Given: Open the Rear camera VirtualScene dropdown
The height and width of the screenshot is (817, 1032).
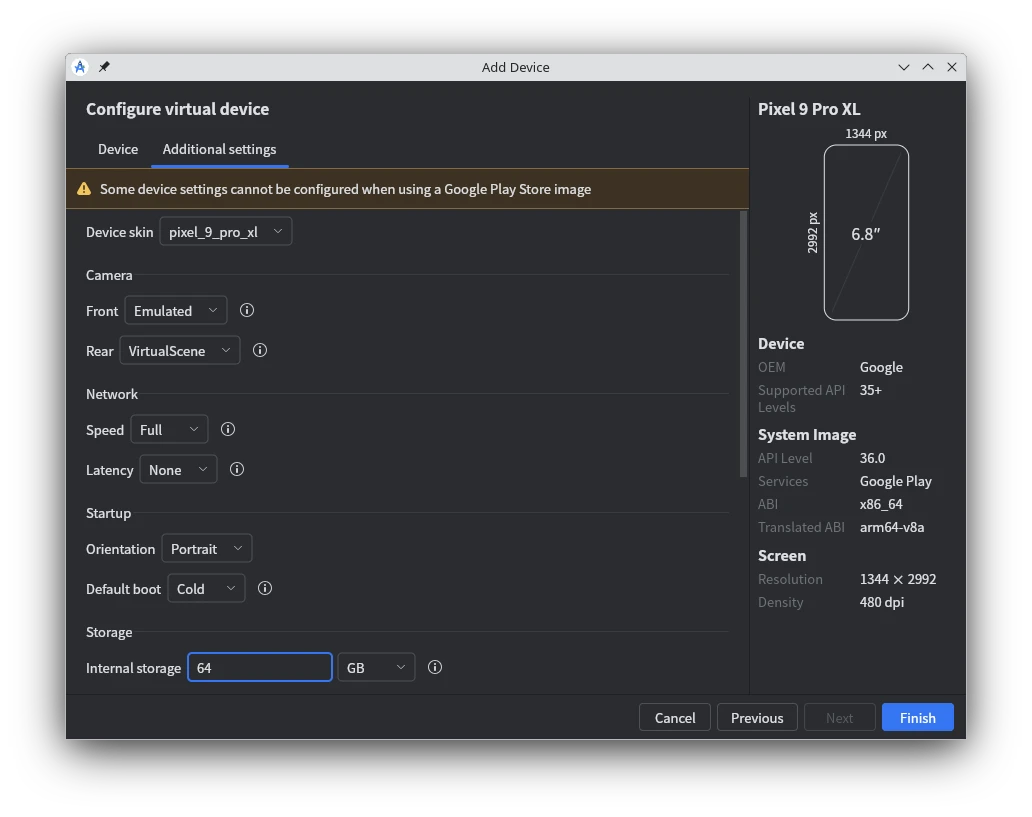Looking at the screenshot, I should click(180, 351).
